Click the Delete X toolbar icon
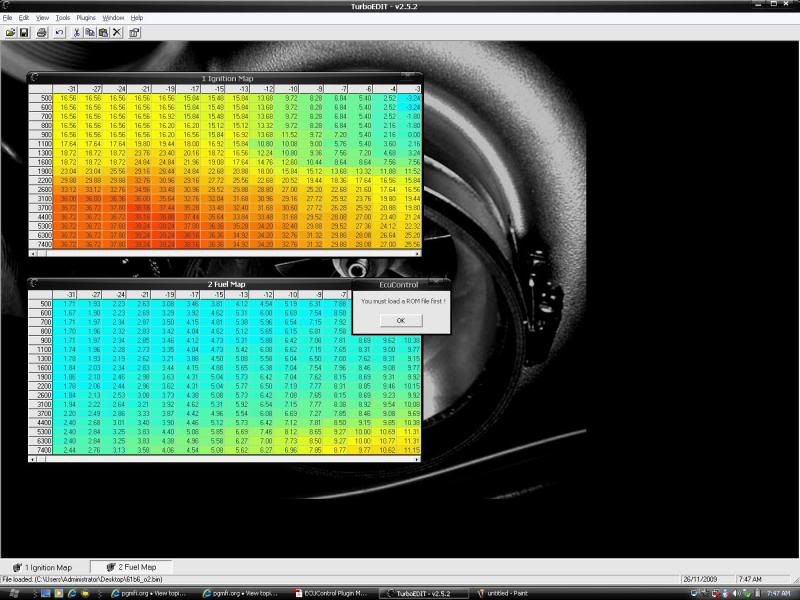The width and height of the screenshot is (800, 600). click(117, 33)
